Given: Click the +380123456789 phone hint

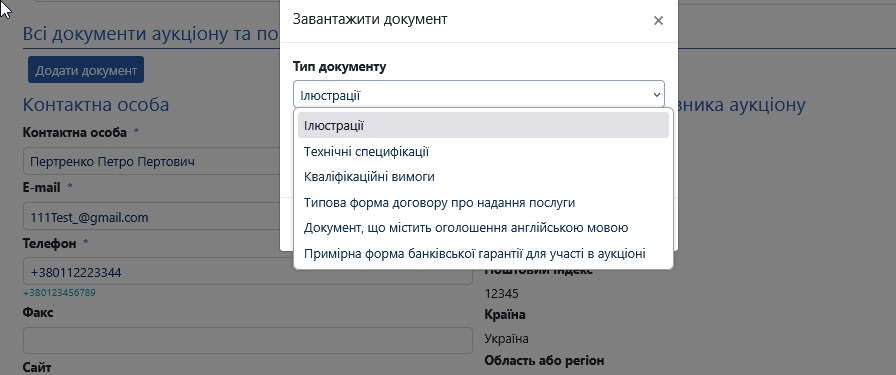Looking at the screenshot, I should pos(59,293).
